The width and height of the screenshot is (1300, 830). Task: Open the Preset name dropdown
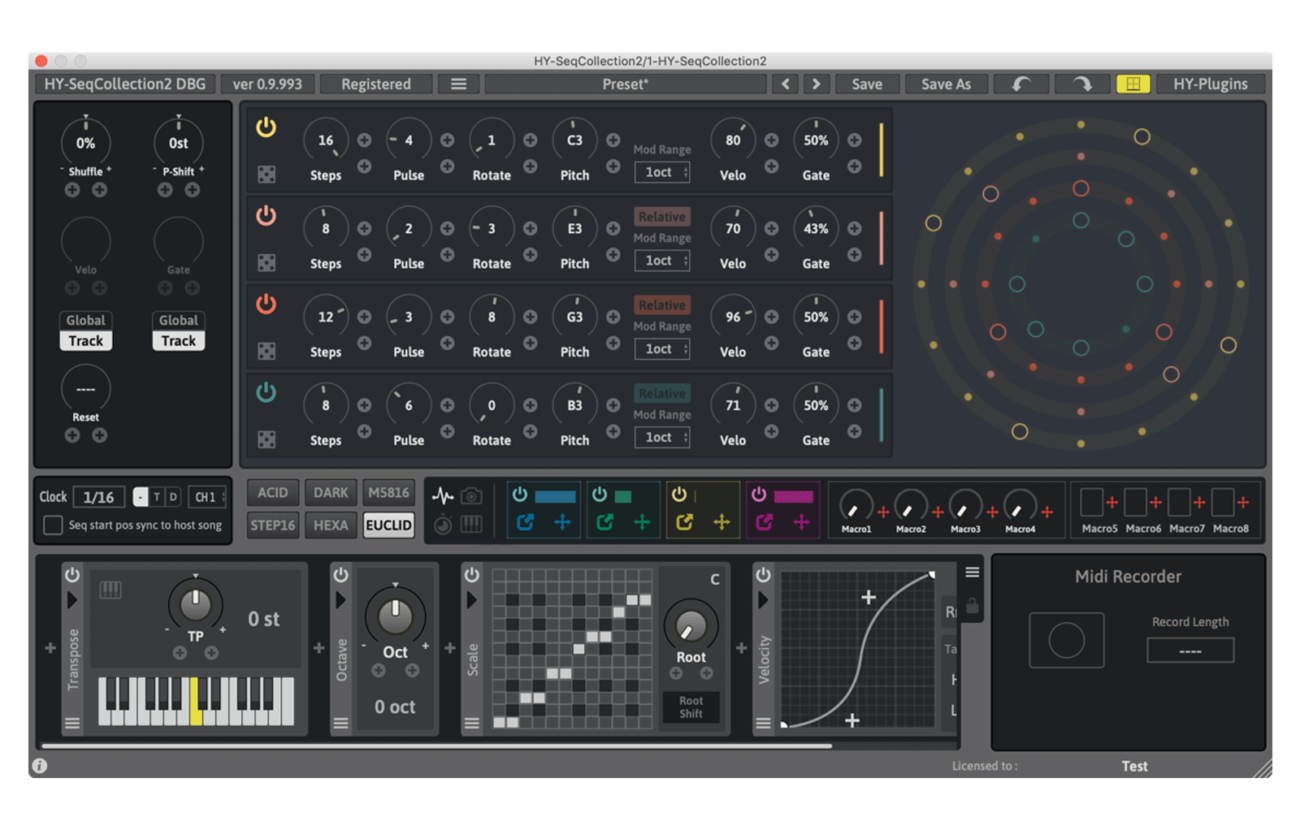[x=625, y=84]
